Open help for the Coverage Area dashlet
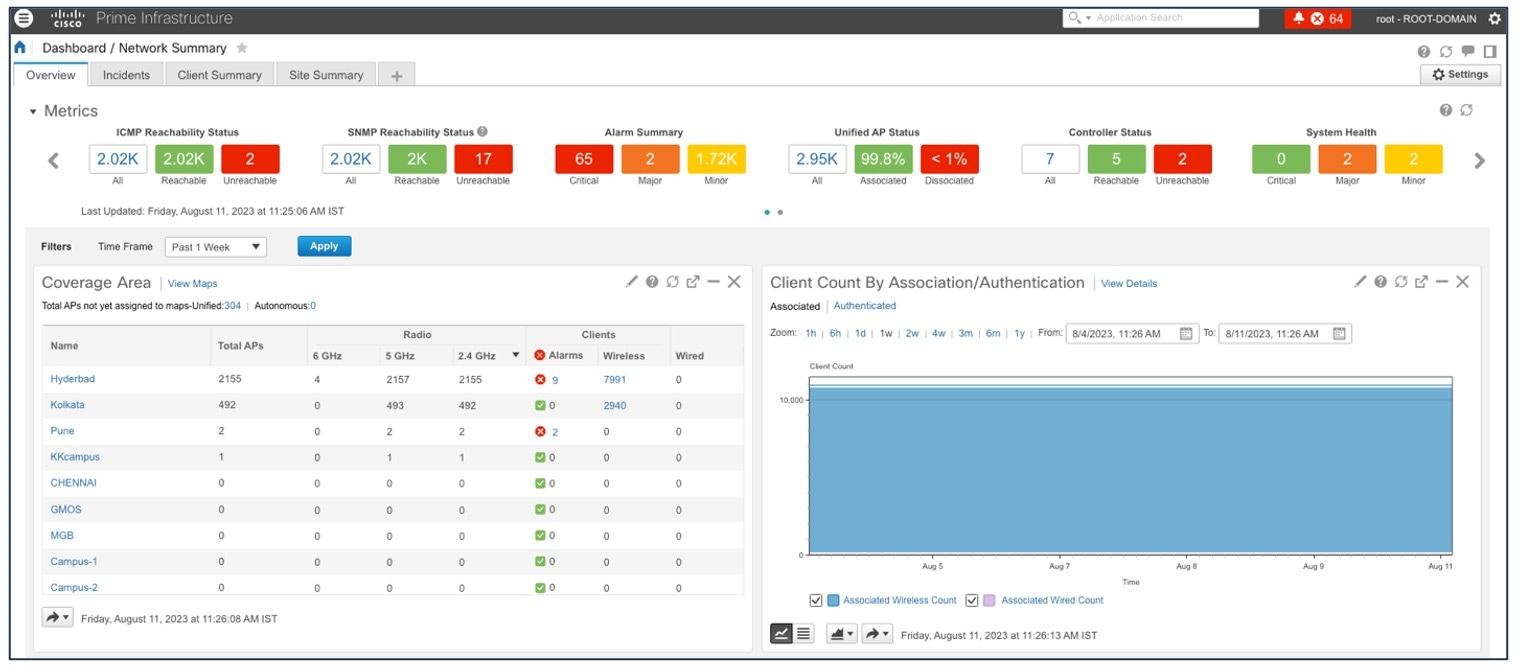 652,282
